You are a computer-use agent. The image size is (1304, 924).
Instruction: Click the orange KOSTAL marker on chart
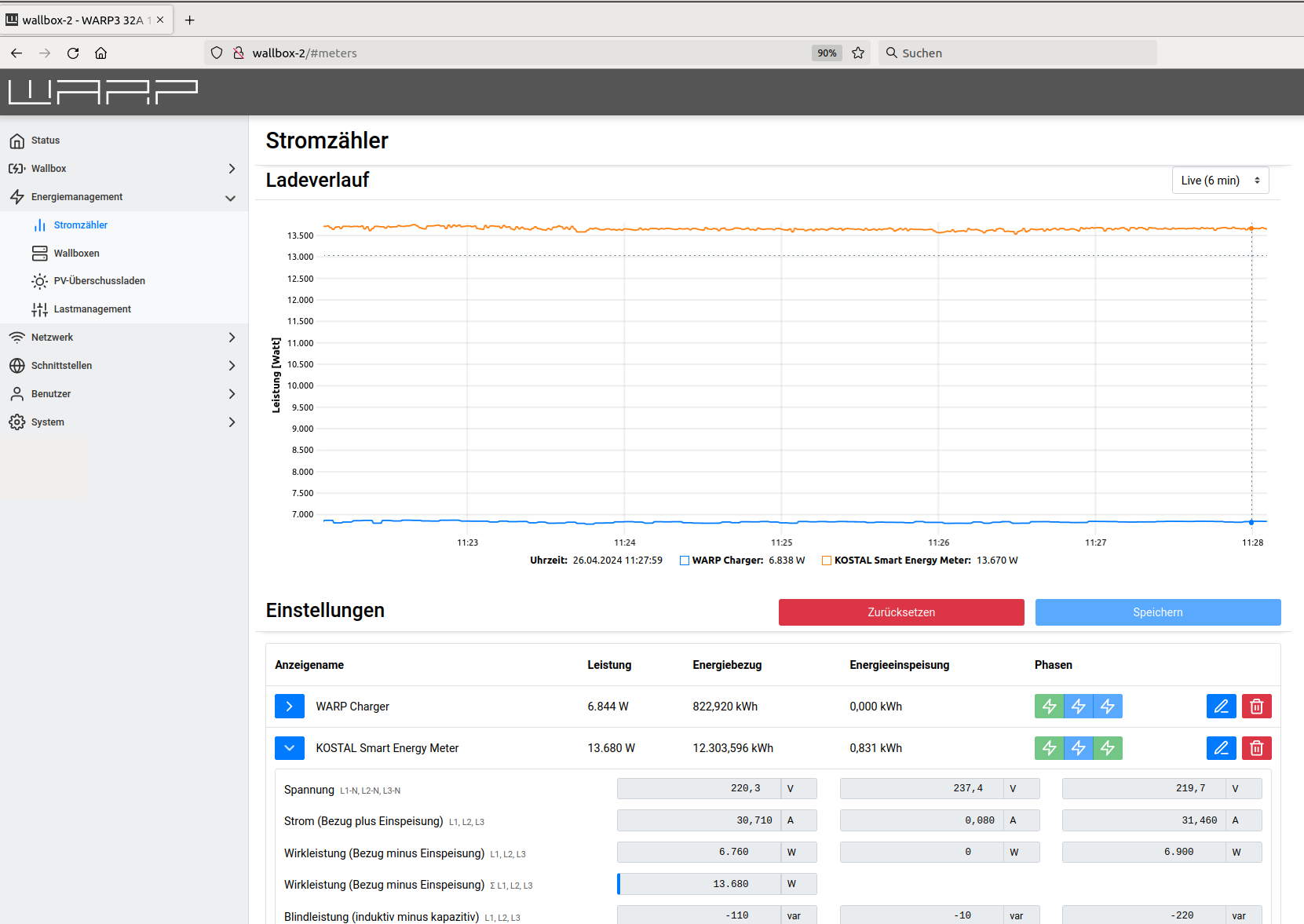[1251, 228]
